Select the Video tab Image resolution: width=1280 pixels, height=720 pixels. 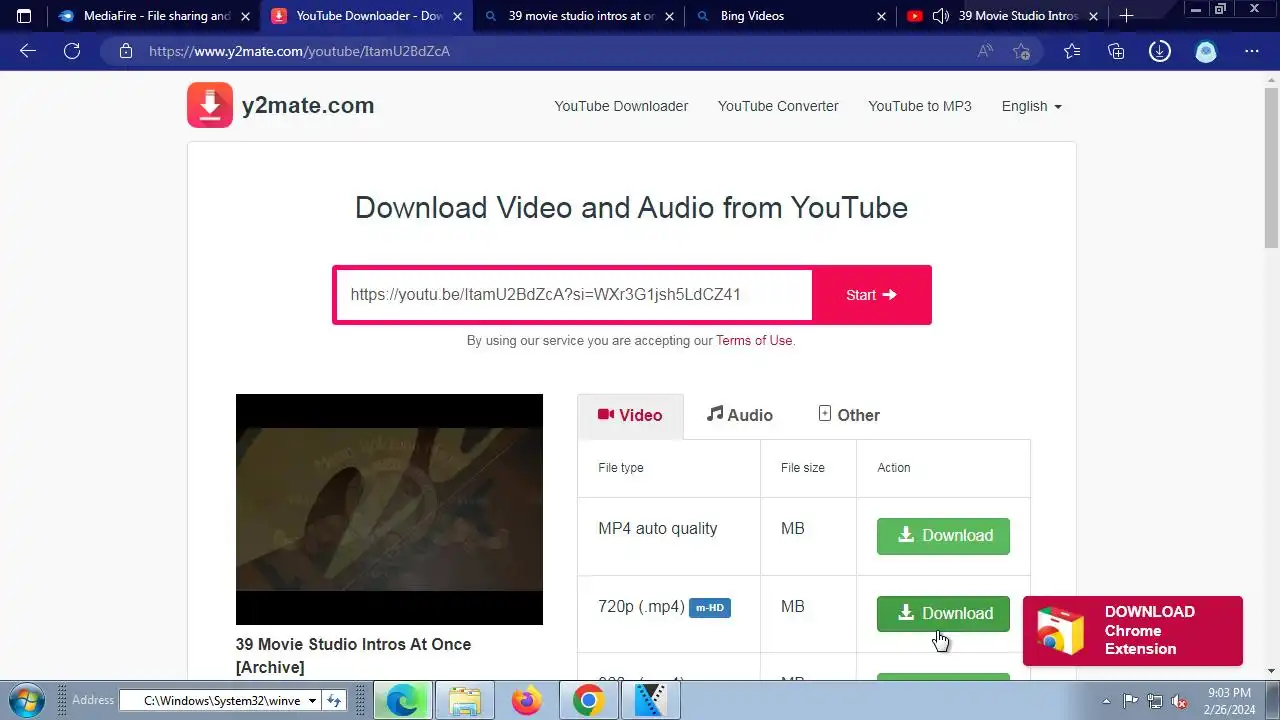click(x=630, y=415)
